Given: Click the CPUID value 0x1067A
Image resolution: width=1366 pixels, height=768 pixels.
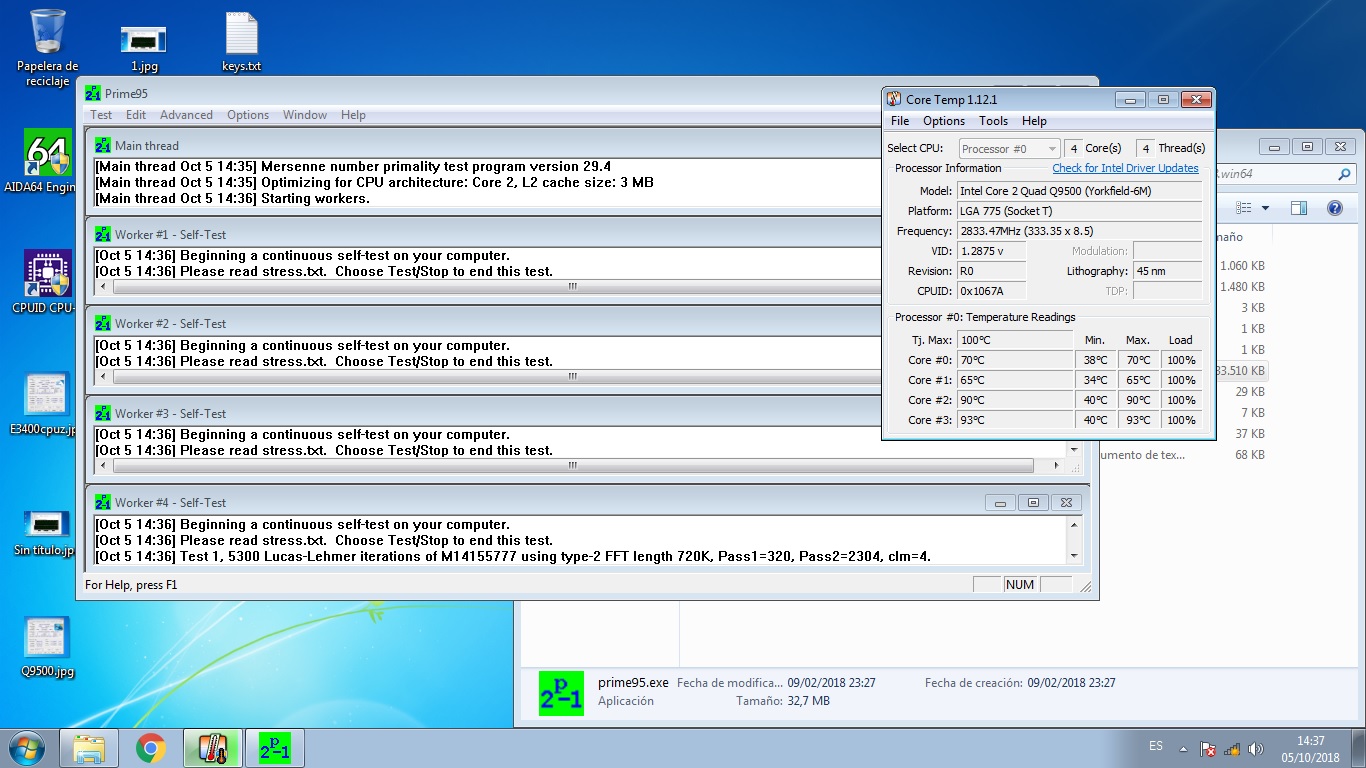Looking at the screenshot, I should tap(991, 291).
